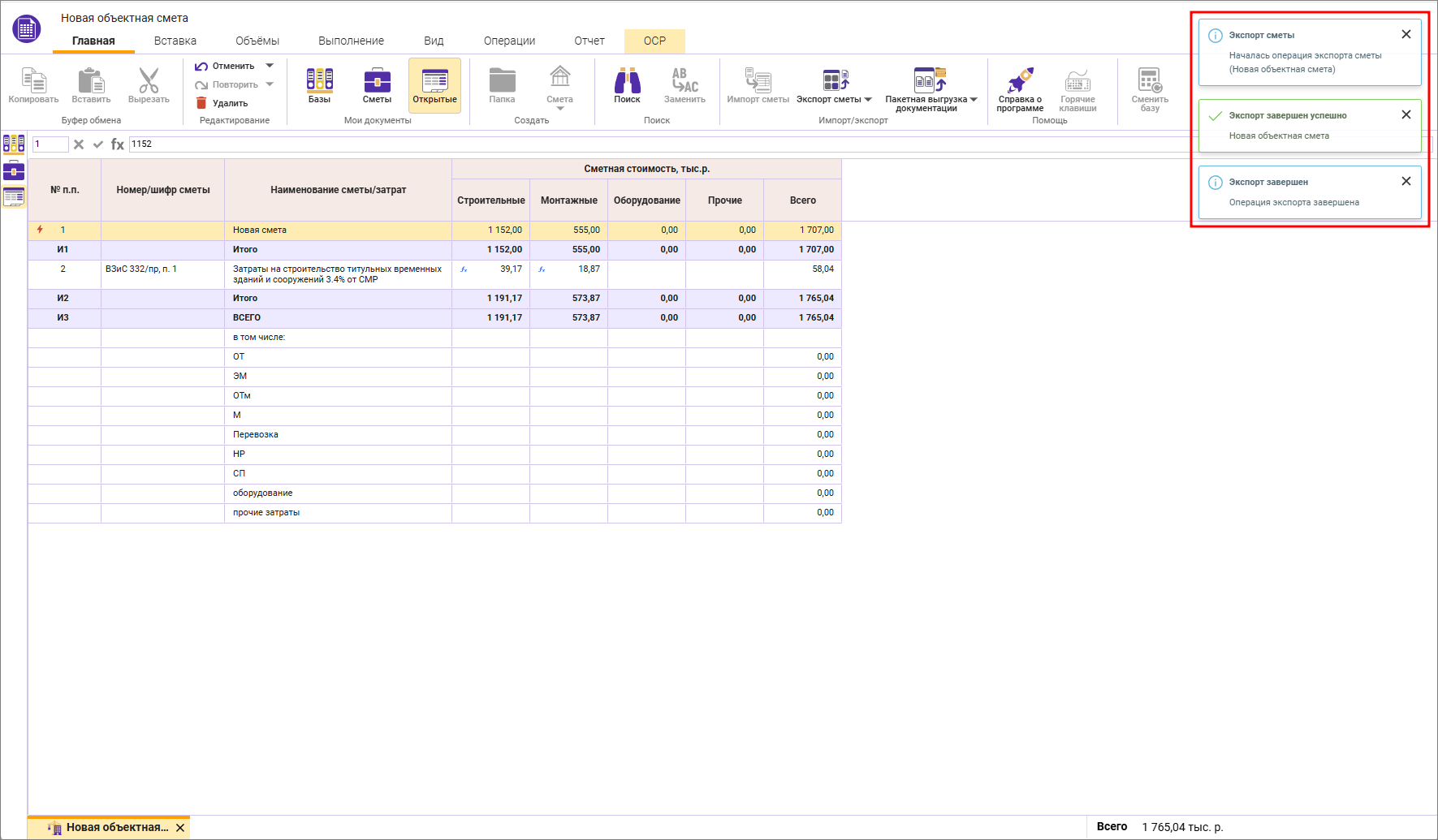Image resolution: width=1438 pixels, height=840 pixels.
Task: Open Пакетная выгрузка документации dropdown
Action: [x=974, y=100]
